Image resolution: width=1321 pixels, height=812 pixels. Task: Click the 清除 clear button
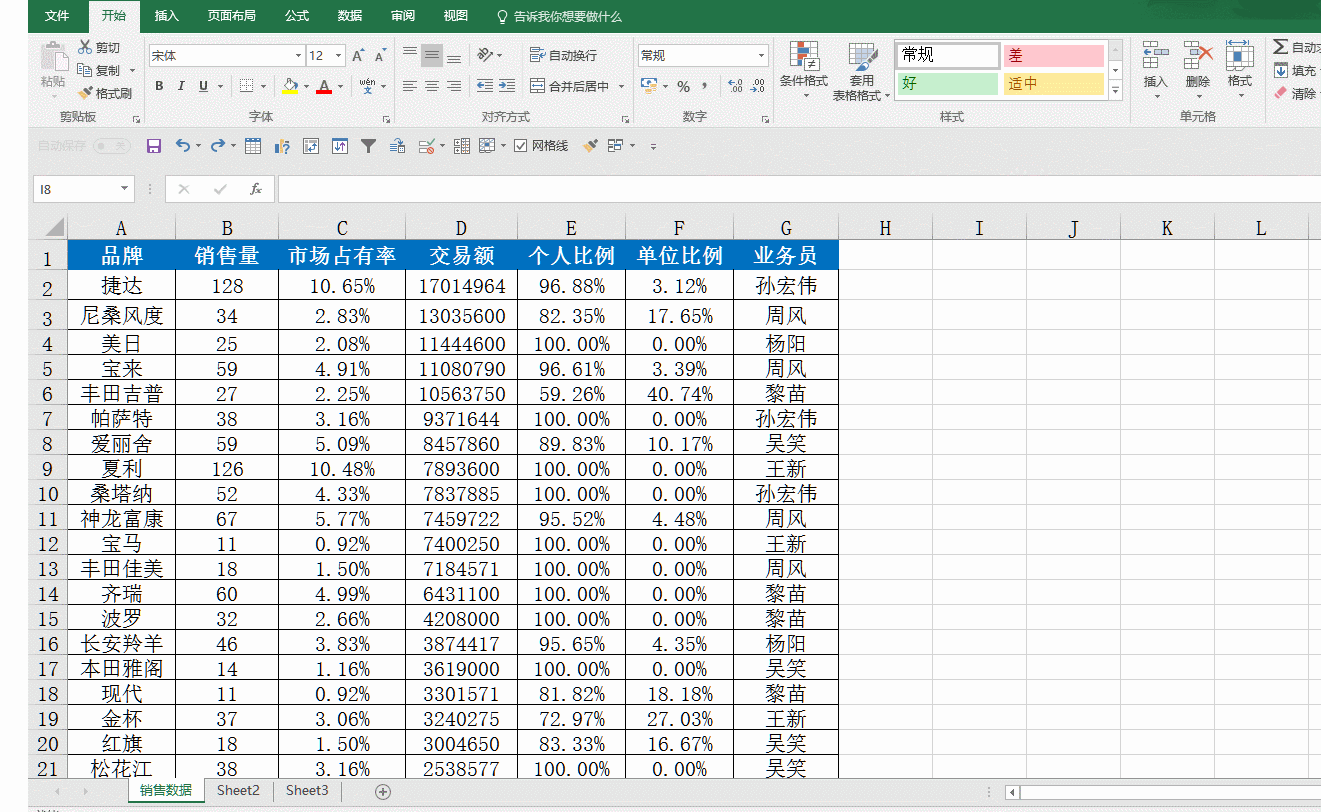pos(1297,94)
